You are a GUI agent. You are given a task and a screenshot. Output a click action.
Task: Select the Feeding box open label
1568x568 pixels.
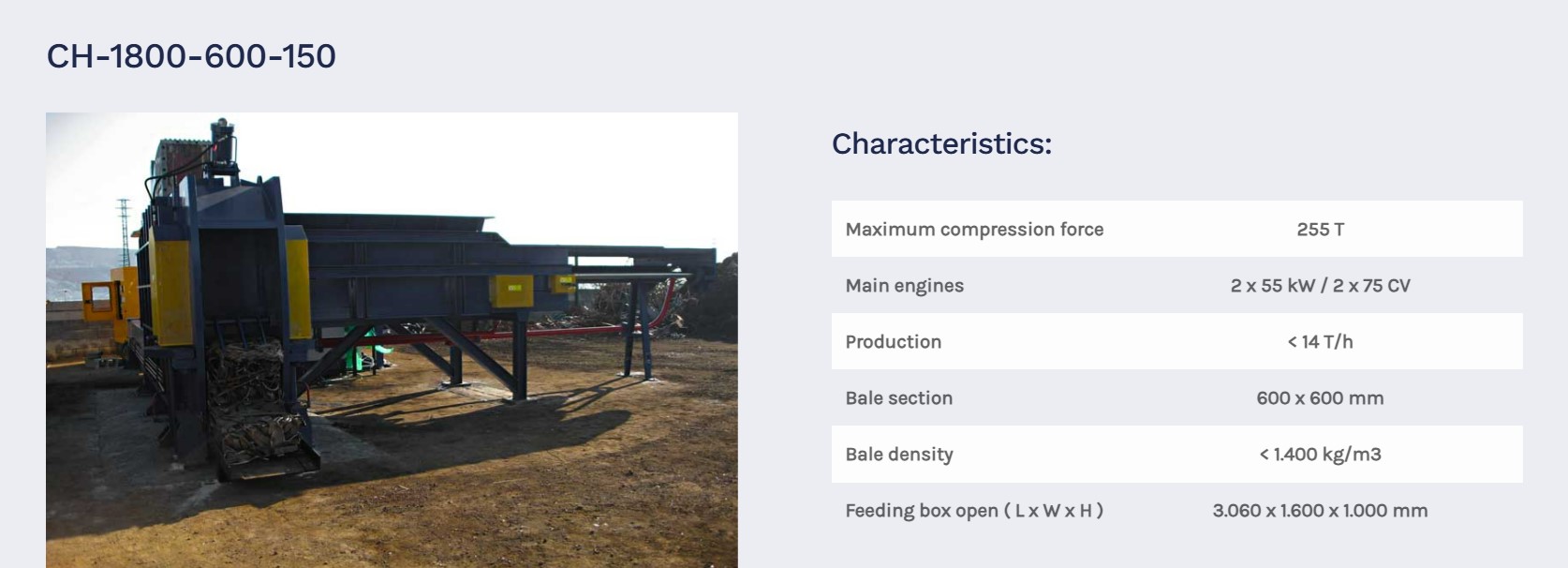click(974, 511)
